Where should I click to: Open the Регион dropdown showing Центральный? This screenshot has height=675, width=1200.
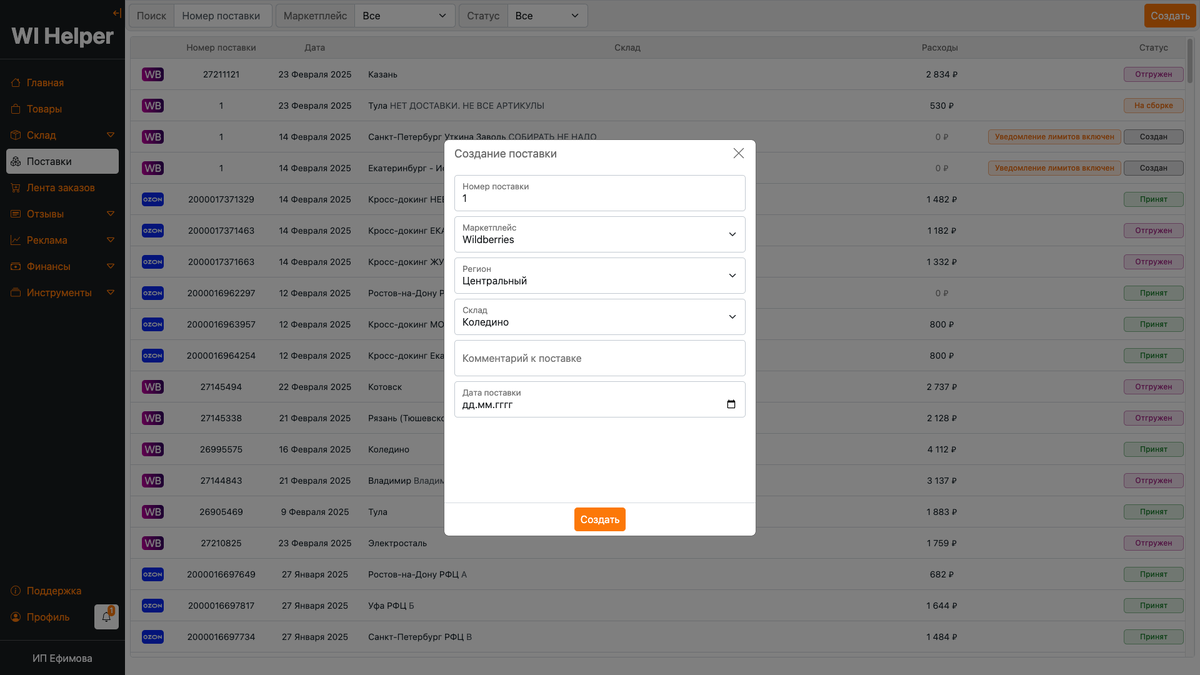(600, 276)
